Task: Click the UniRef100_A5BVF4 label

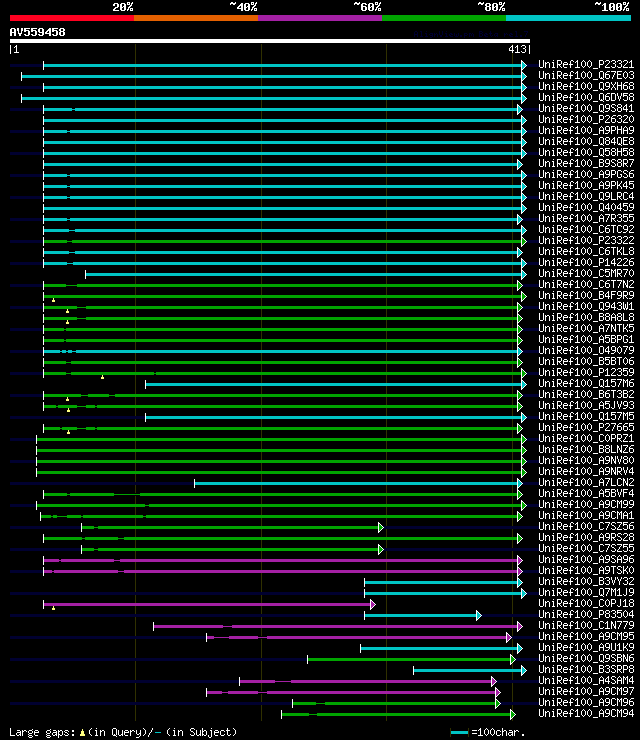Action: 586,493
